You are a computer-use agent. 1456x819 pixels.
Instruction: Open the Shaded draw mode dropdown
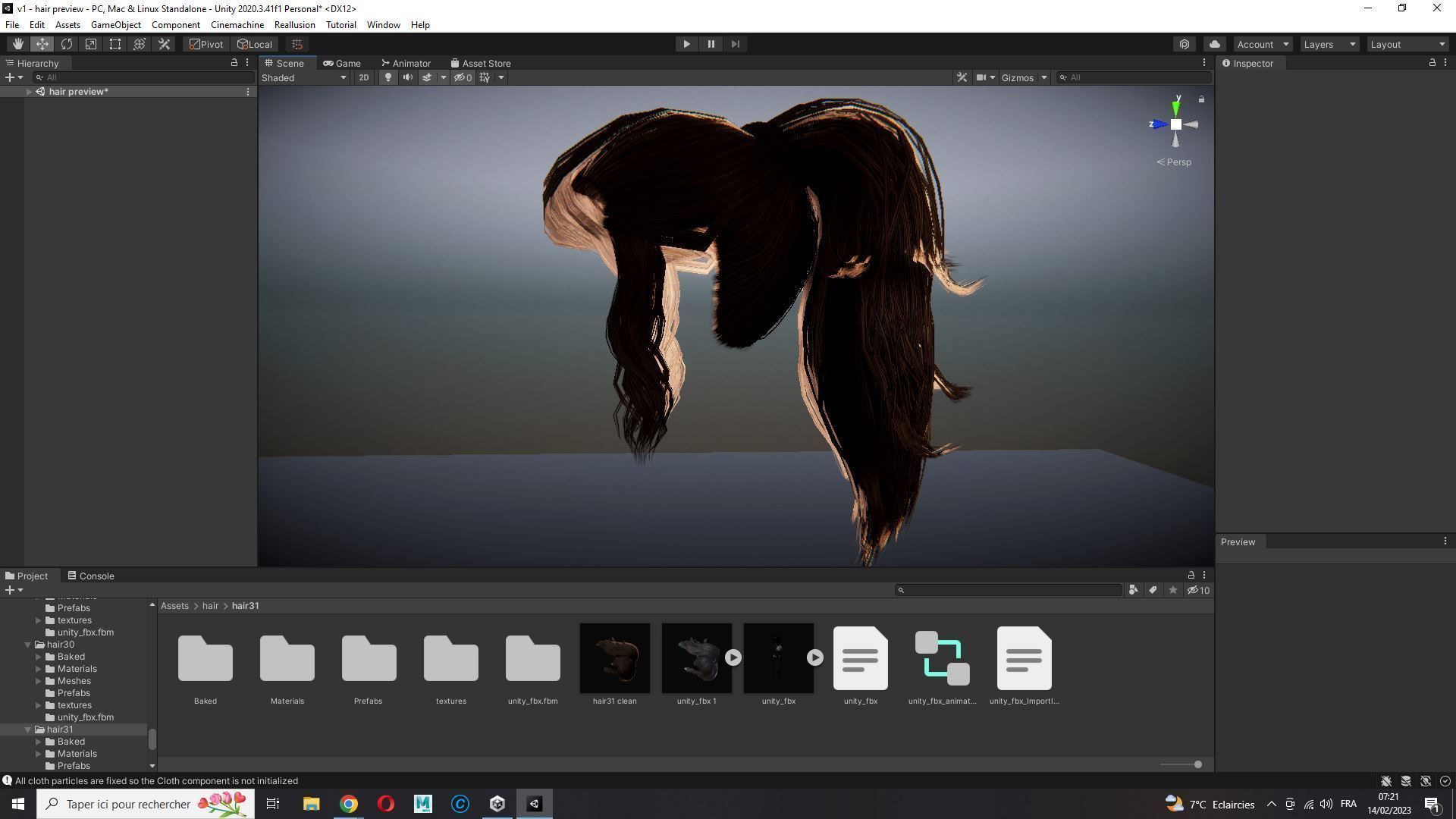(x=303, y=77)
